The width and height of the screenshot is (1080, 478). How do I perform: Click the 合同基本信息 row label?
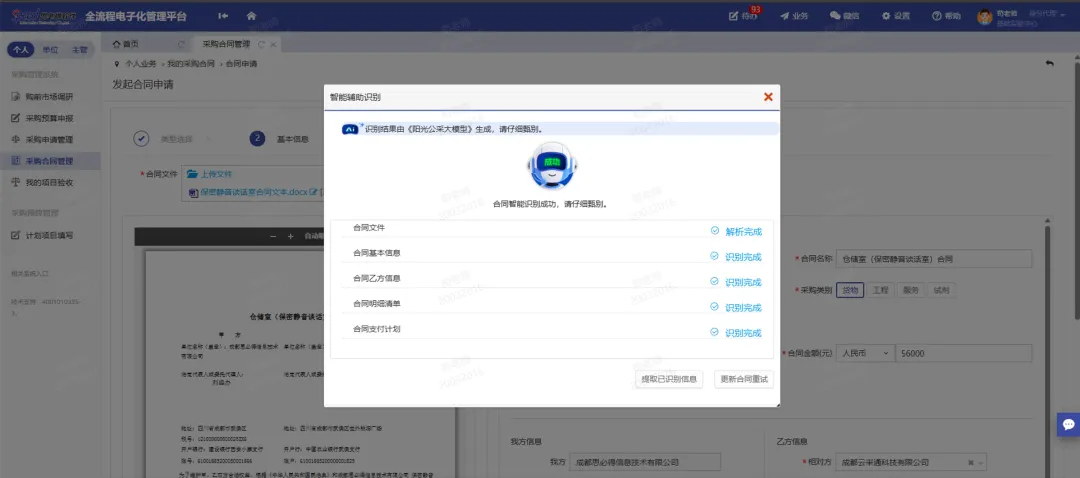click(x=377, y=253)
